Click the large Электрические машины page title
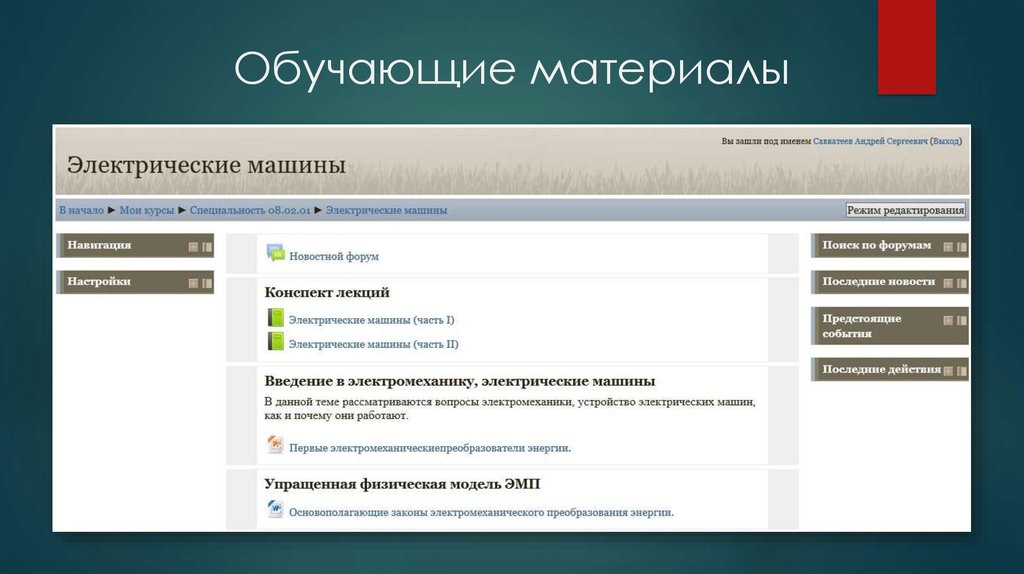Viewport: 1024px width, 574px height. point(206,165)
